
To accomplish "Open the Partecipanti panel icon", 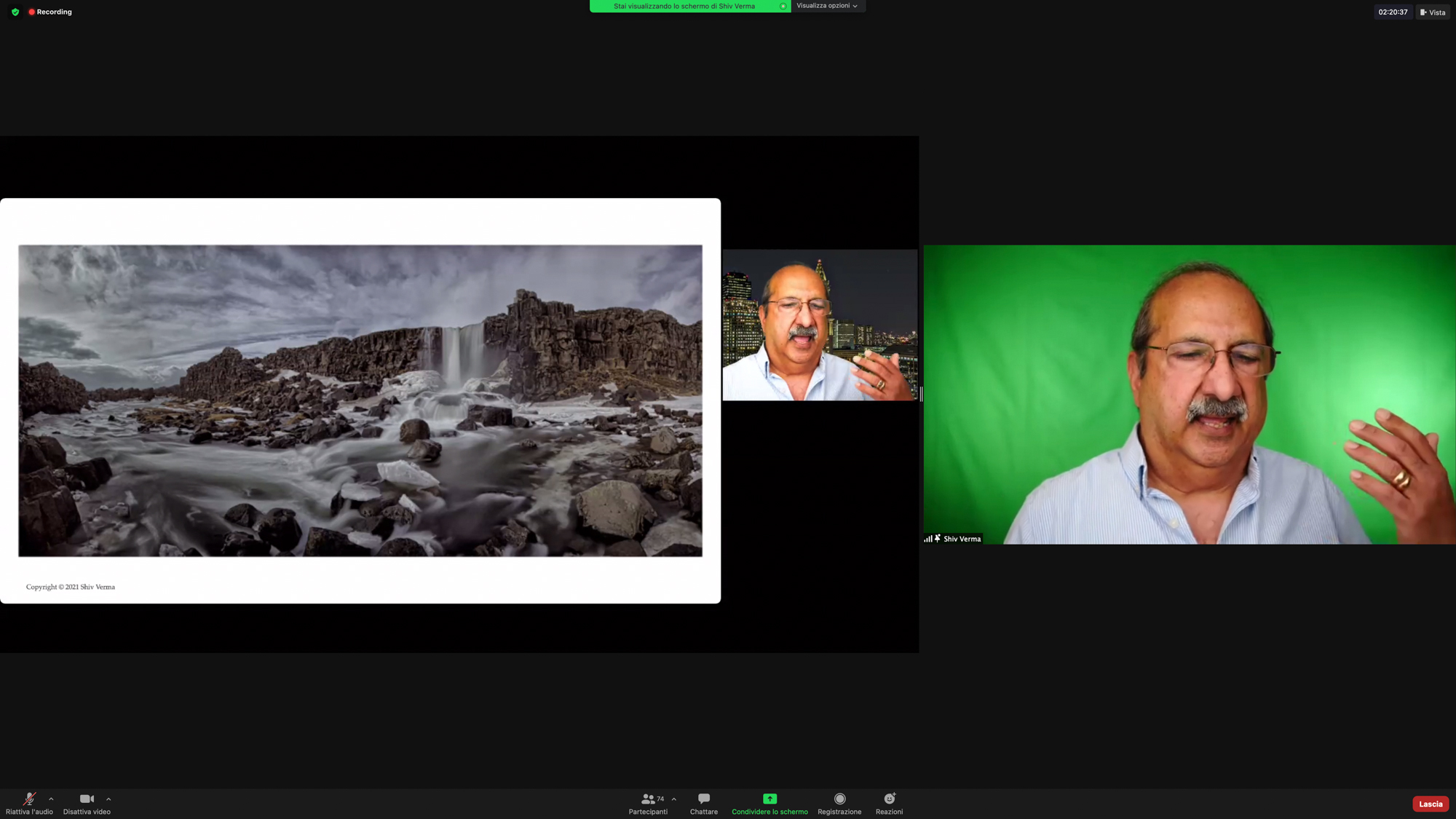I will tap(647, 799).
